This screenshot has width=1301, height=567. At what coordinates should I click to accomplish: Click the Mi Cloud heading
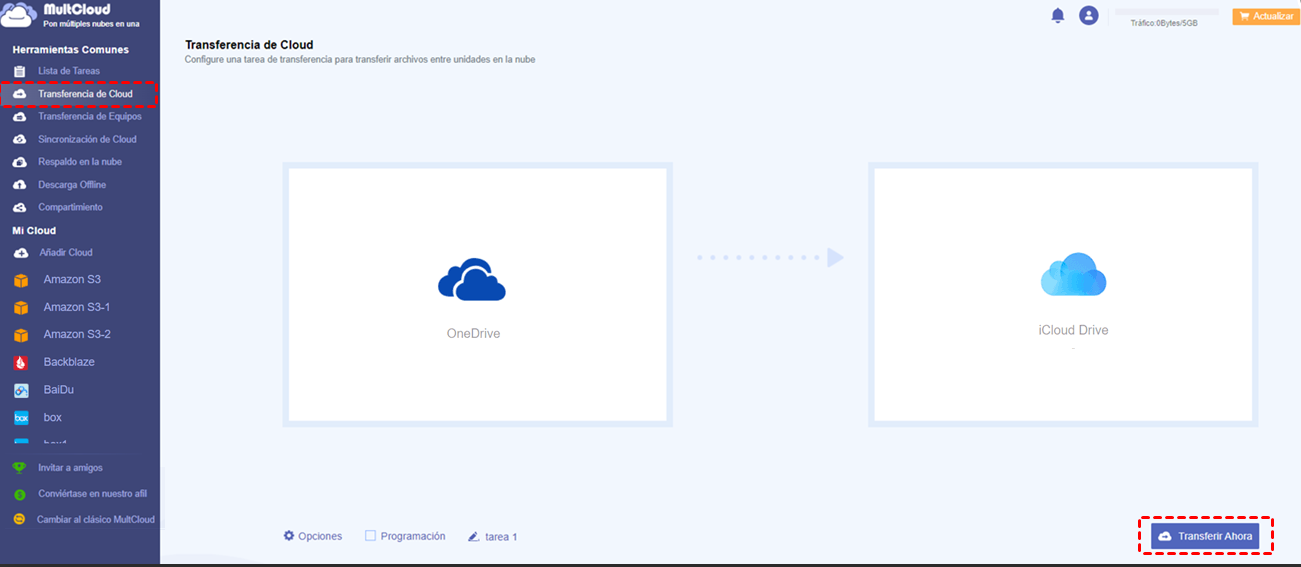coord(34,231)
